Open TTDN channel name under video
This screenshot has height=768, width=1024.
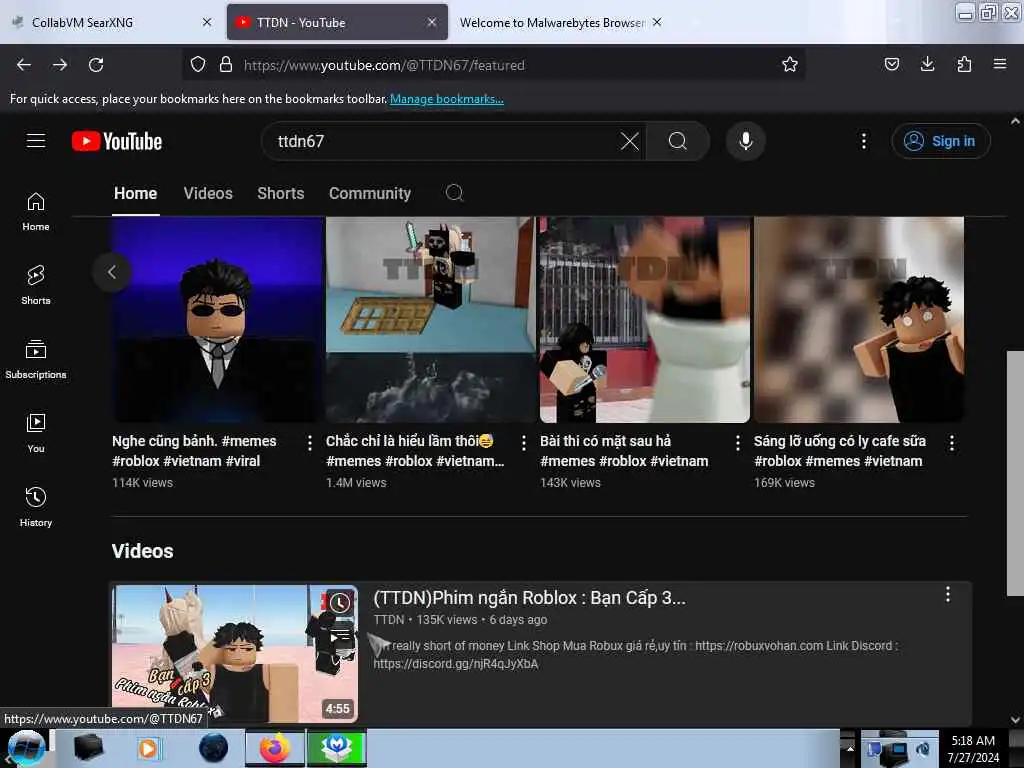tap(389, 619)
